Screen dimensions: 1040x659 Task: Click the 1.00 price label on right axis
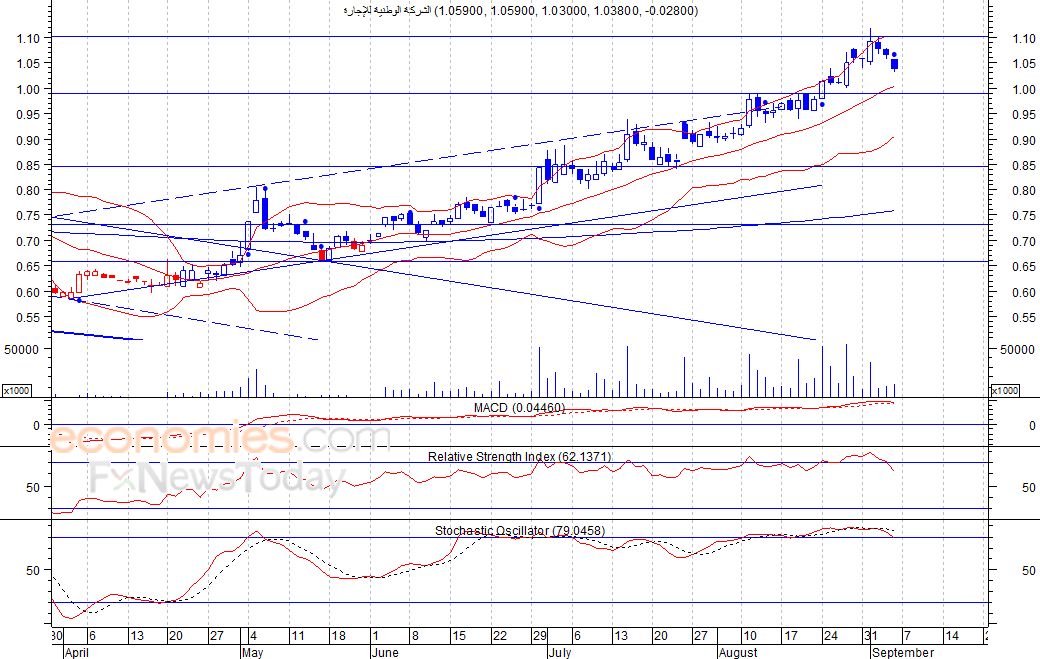coord(1024,90)
